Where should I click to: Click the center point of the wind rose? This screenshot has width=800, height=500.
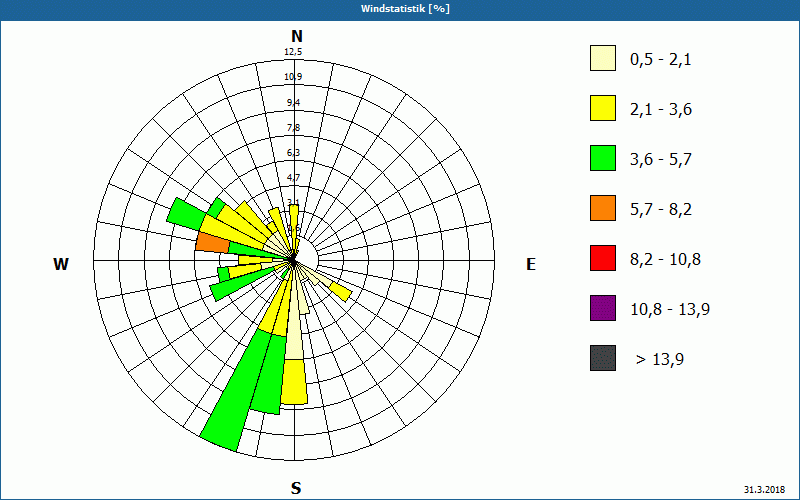tap(293, 261)
